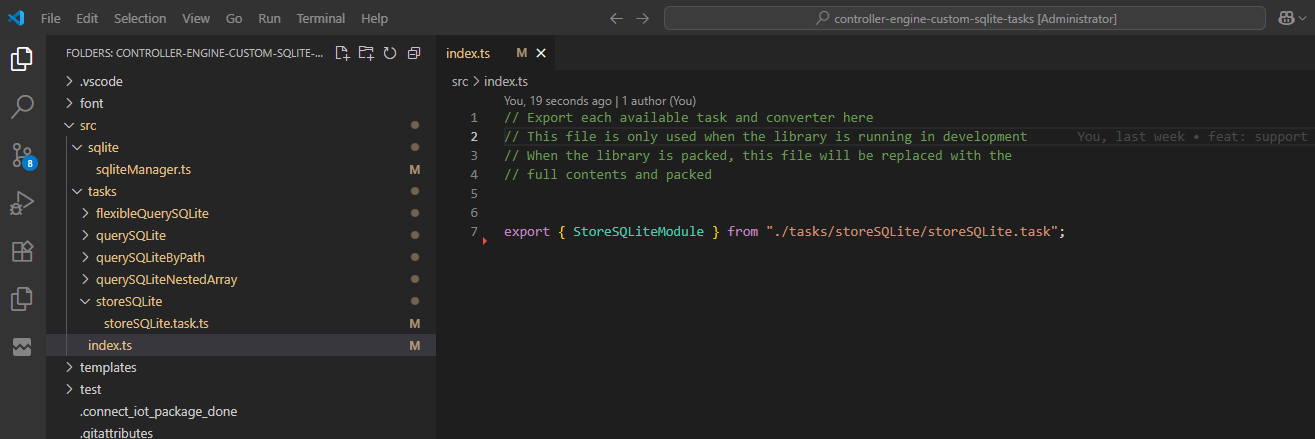Open the Extensions view
Viewport: 1315px width, 439px height.
click(22, 251)
